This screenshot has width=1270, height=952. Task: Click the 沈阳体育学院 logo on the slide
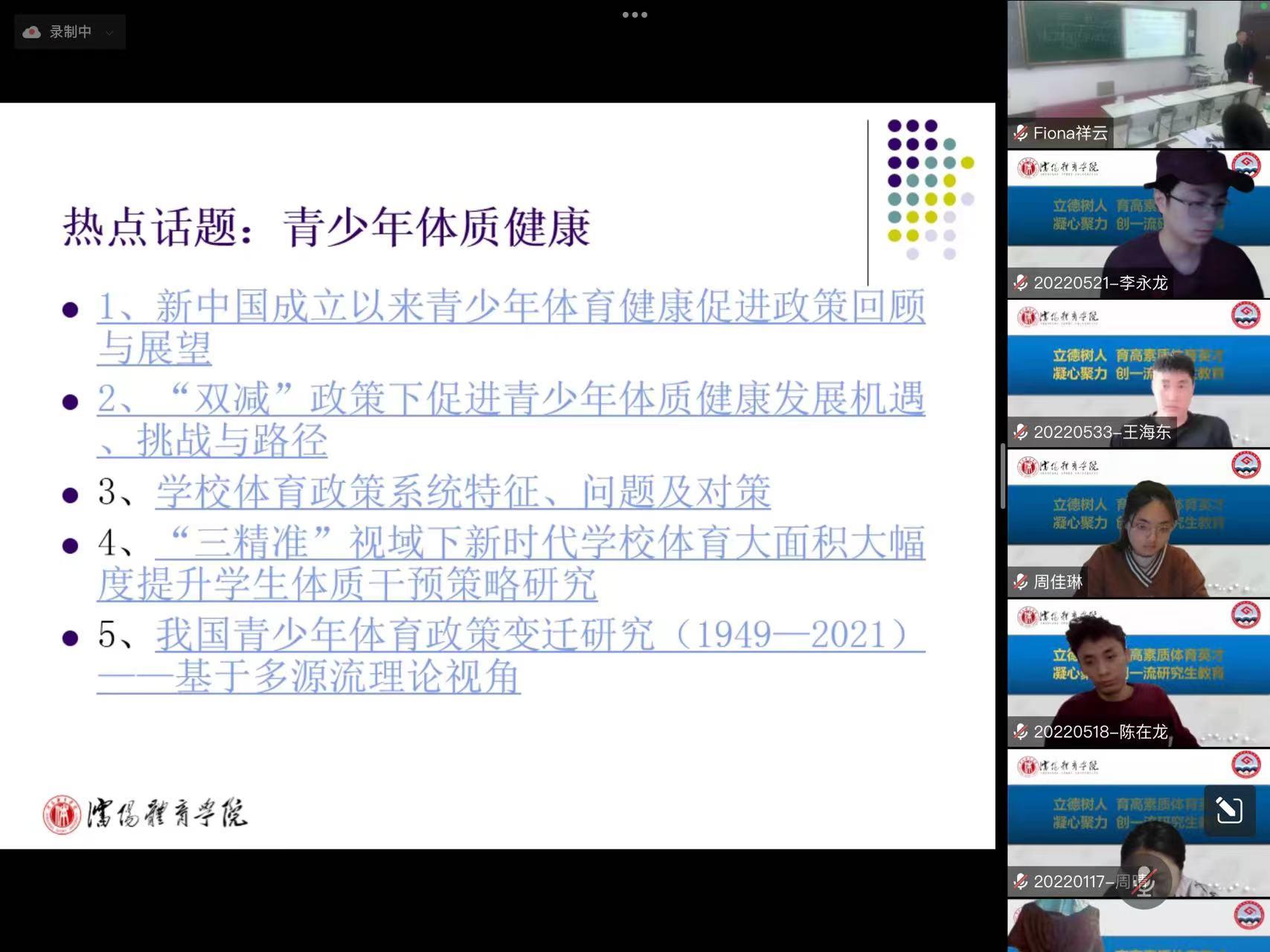pyautogui.click(x=145, y=814)
